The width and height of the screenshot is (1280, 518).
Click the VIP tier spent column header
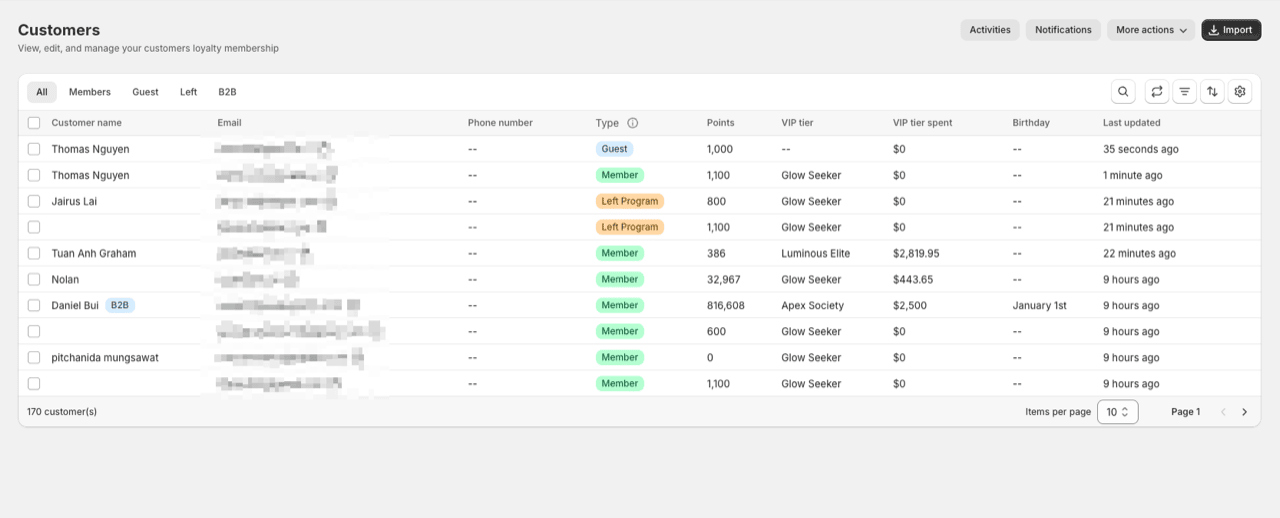pos(923,123)
